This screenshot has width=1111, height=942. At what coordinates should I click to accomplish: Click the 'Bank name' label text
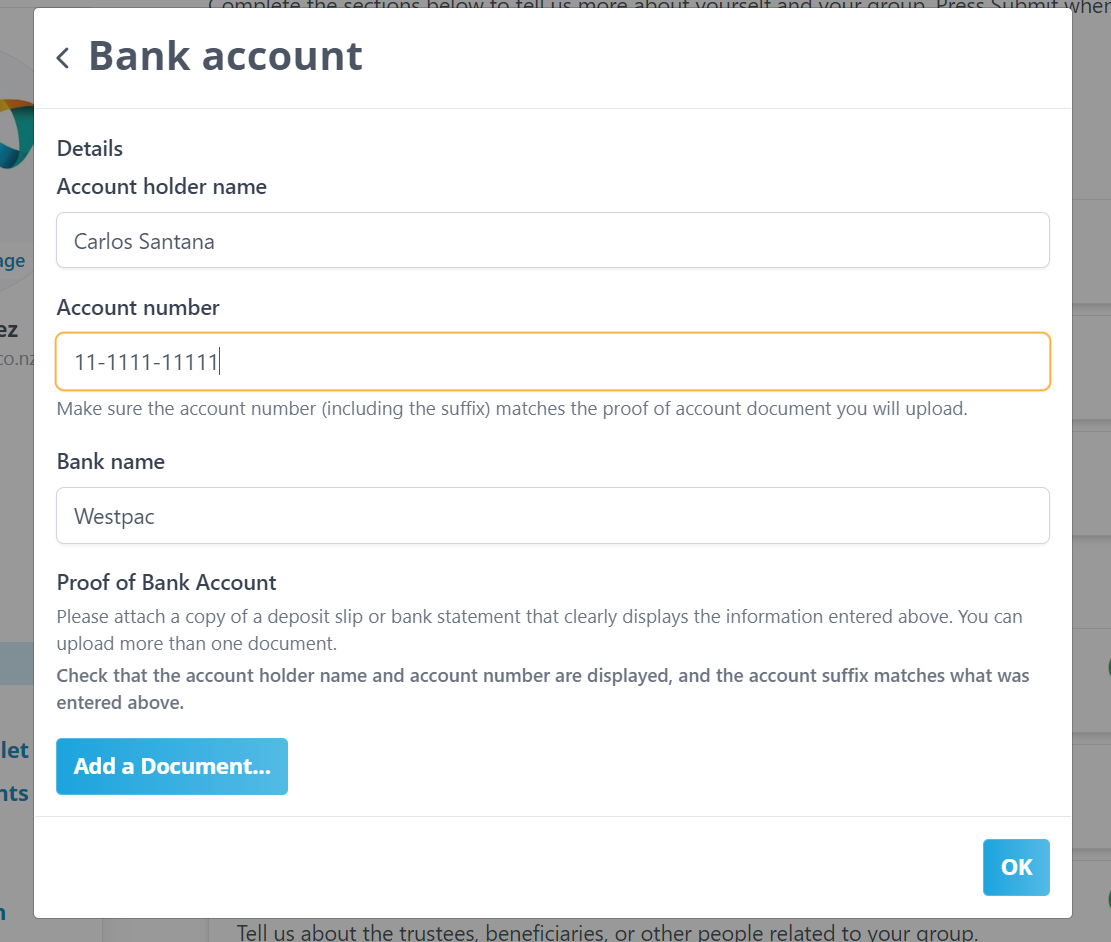click(111, 461)
